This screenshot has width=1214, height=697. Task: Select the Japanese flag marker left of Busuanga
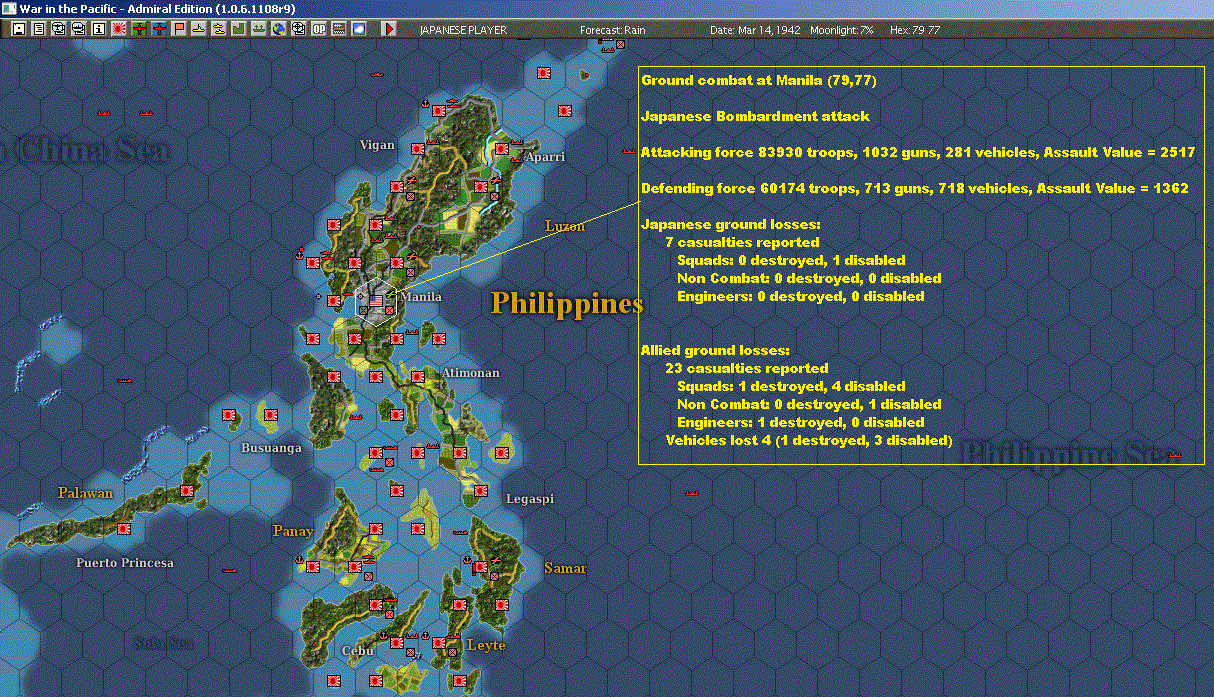(x=228, y=414)
